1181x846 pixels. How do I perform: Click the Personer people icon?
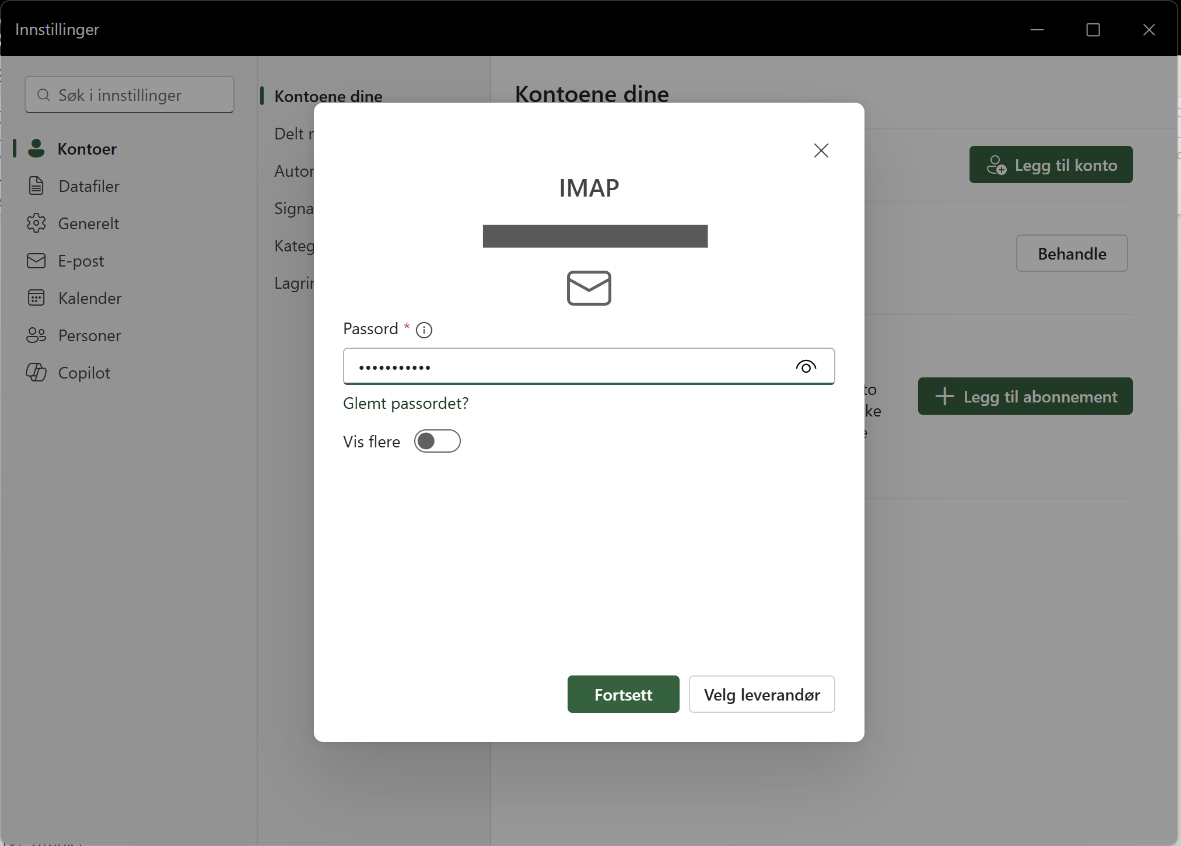[x=36, y=335]
